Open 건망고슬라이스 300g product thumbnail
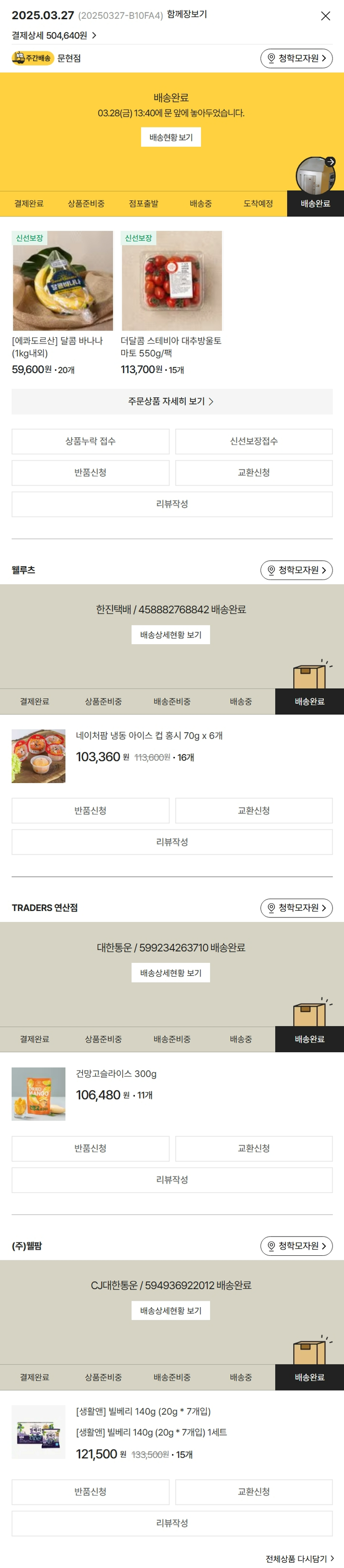 click(x=39, y=1094)
